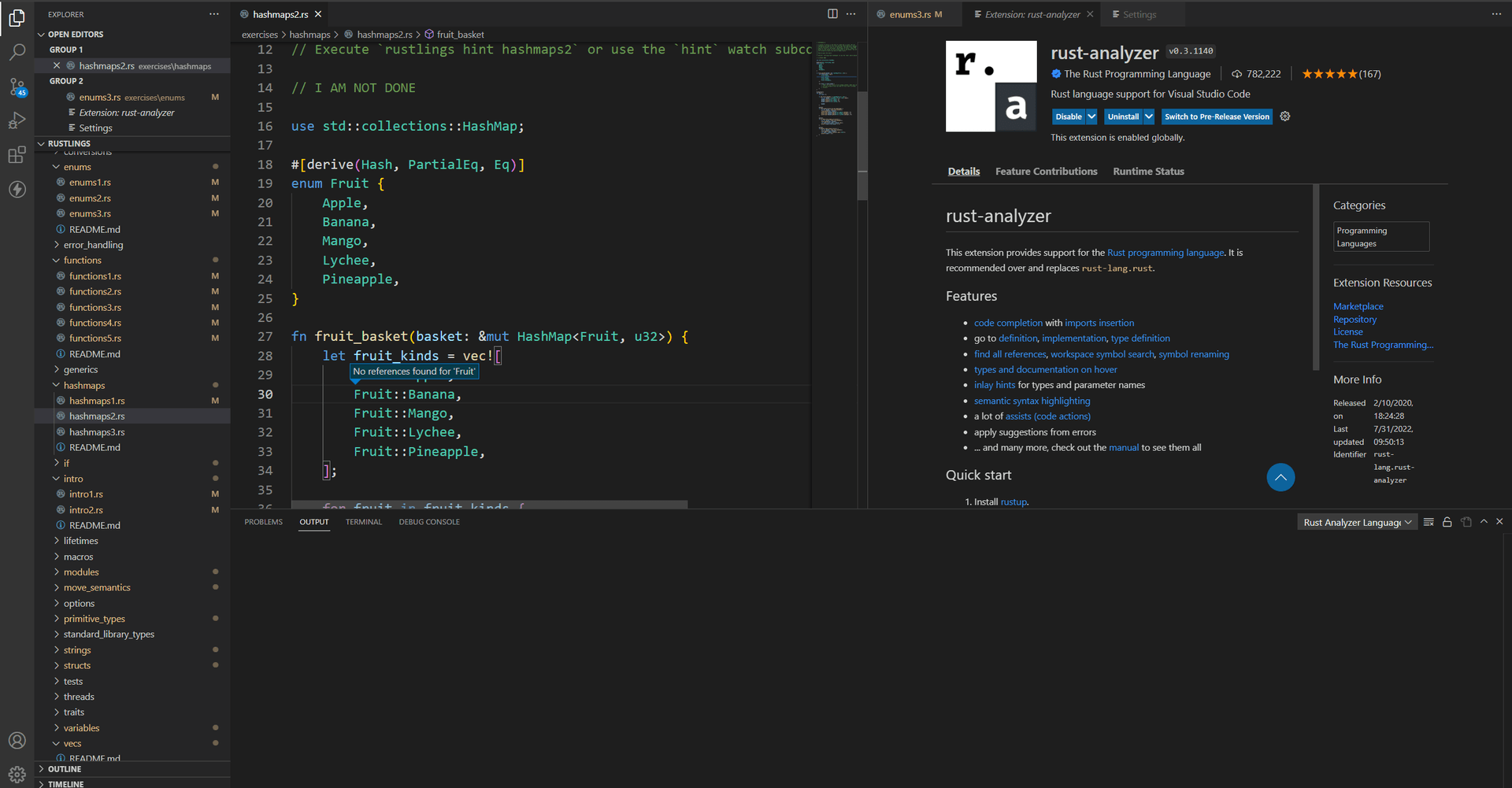Open the Run and Debug view
The height and width of the screenshot is (788, 1512).
coord(17,120)
